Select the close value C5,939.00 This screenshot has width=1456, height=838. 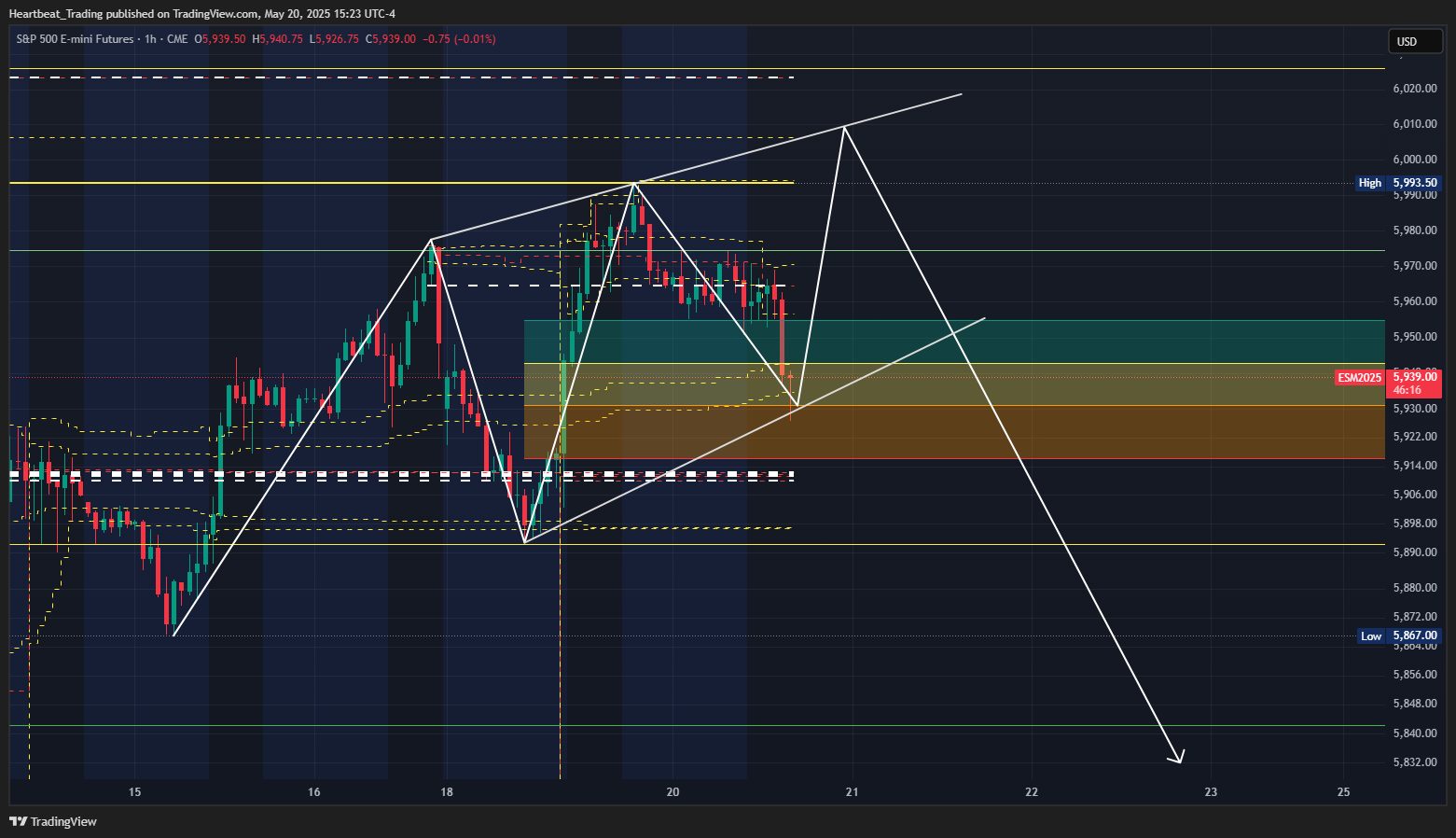pos(390,39)
